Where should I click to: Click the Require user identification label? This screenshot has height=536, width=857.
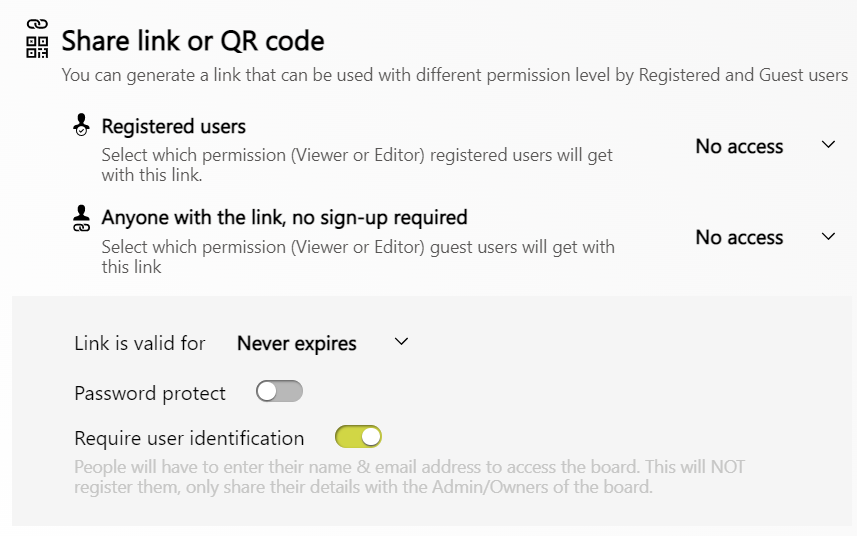189,438
